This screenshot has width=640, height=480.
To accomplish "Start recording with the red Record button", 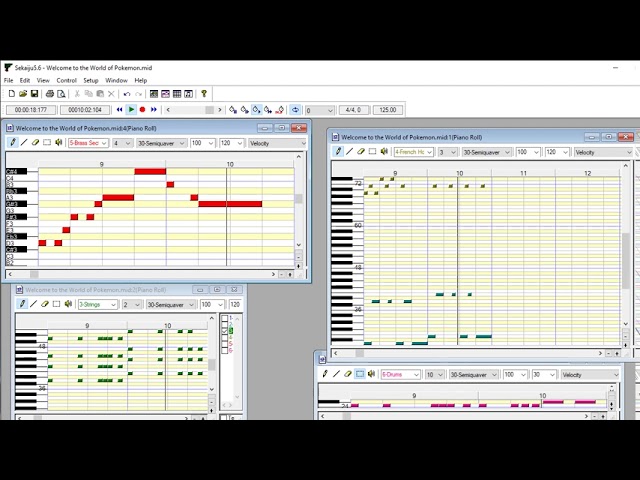I will pyautogui.click(x=142, y=109).
